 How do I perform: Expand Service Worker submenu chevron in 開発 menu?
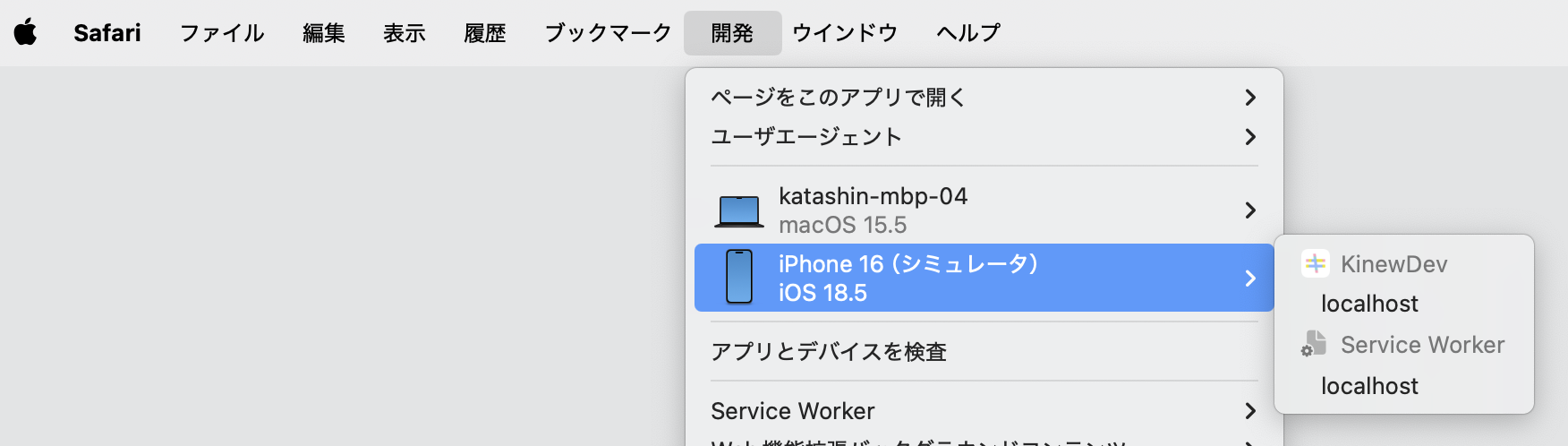click(x=1250, y=410)
